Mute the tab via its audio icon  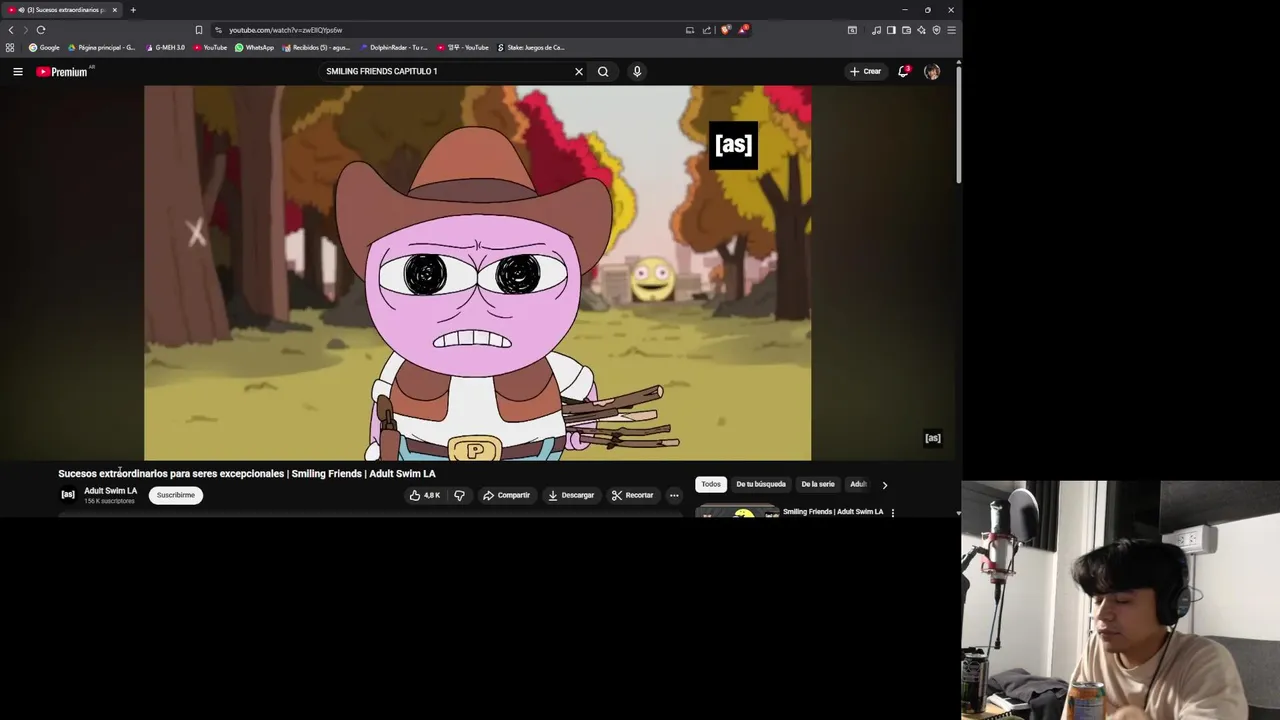click(22, 10)
